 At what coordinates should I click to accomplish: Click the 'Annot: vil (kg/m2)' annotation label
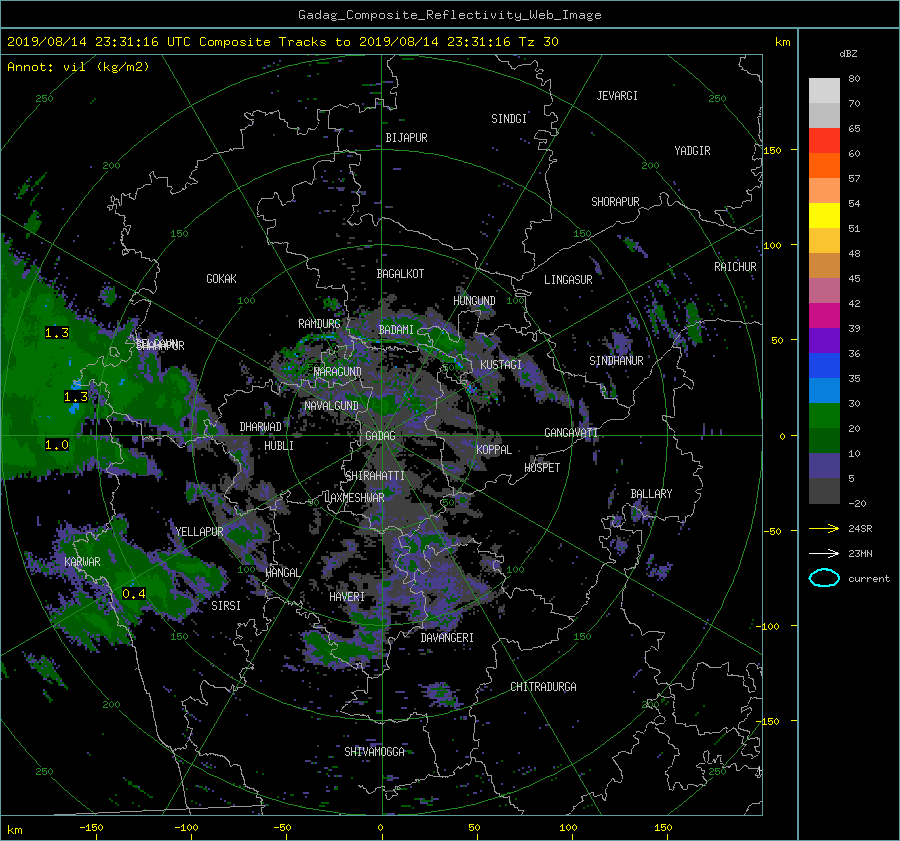(78, 67)
